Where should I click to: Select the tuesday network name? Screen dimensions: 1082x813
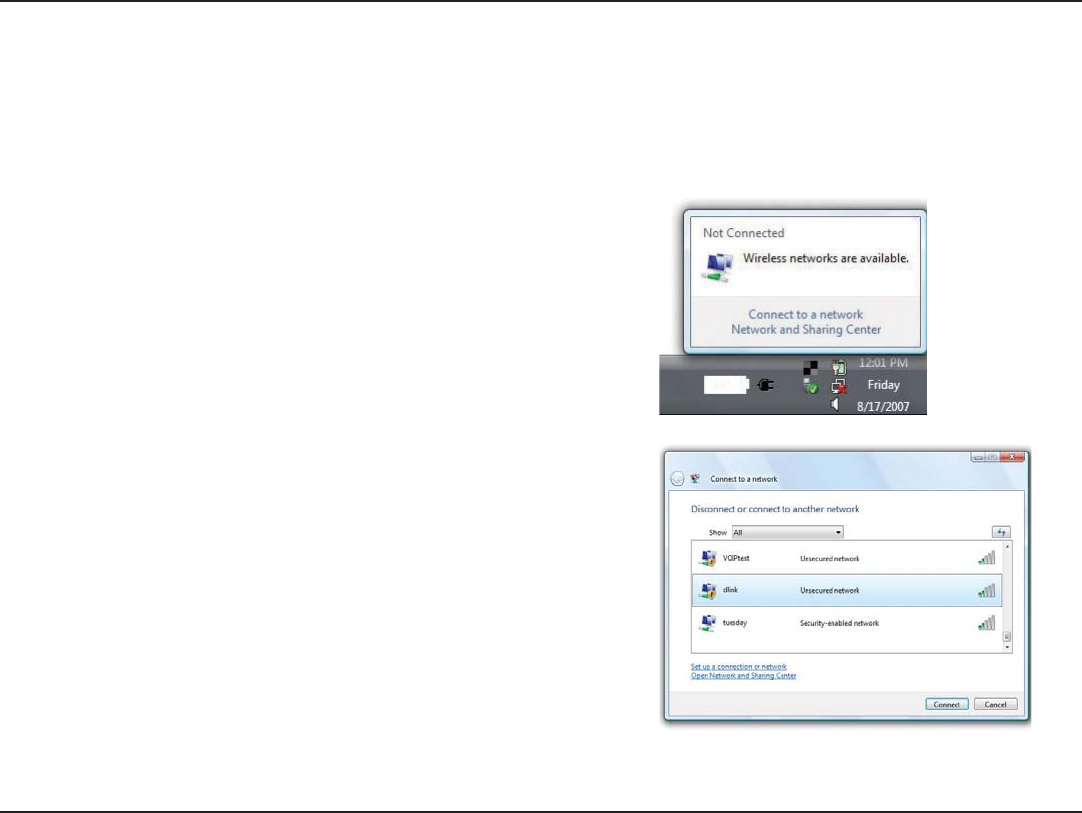734,623
